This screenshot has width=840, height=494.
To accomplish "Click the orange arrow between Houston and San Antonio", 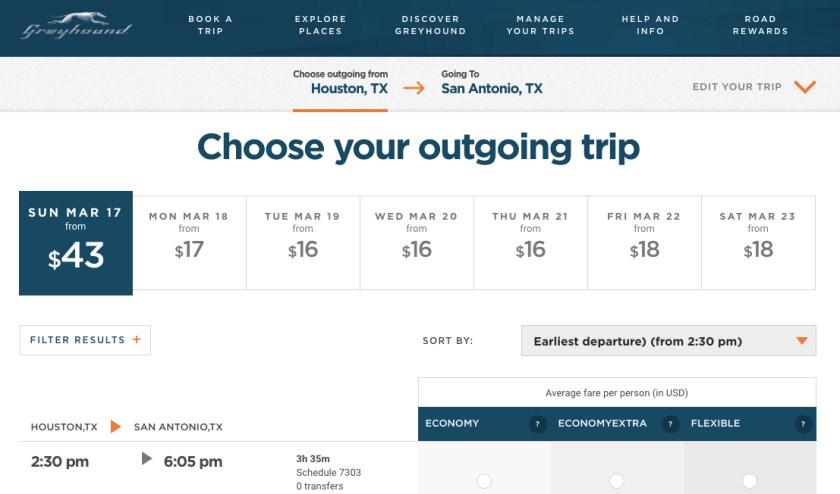I will pos(414,88).
